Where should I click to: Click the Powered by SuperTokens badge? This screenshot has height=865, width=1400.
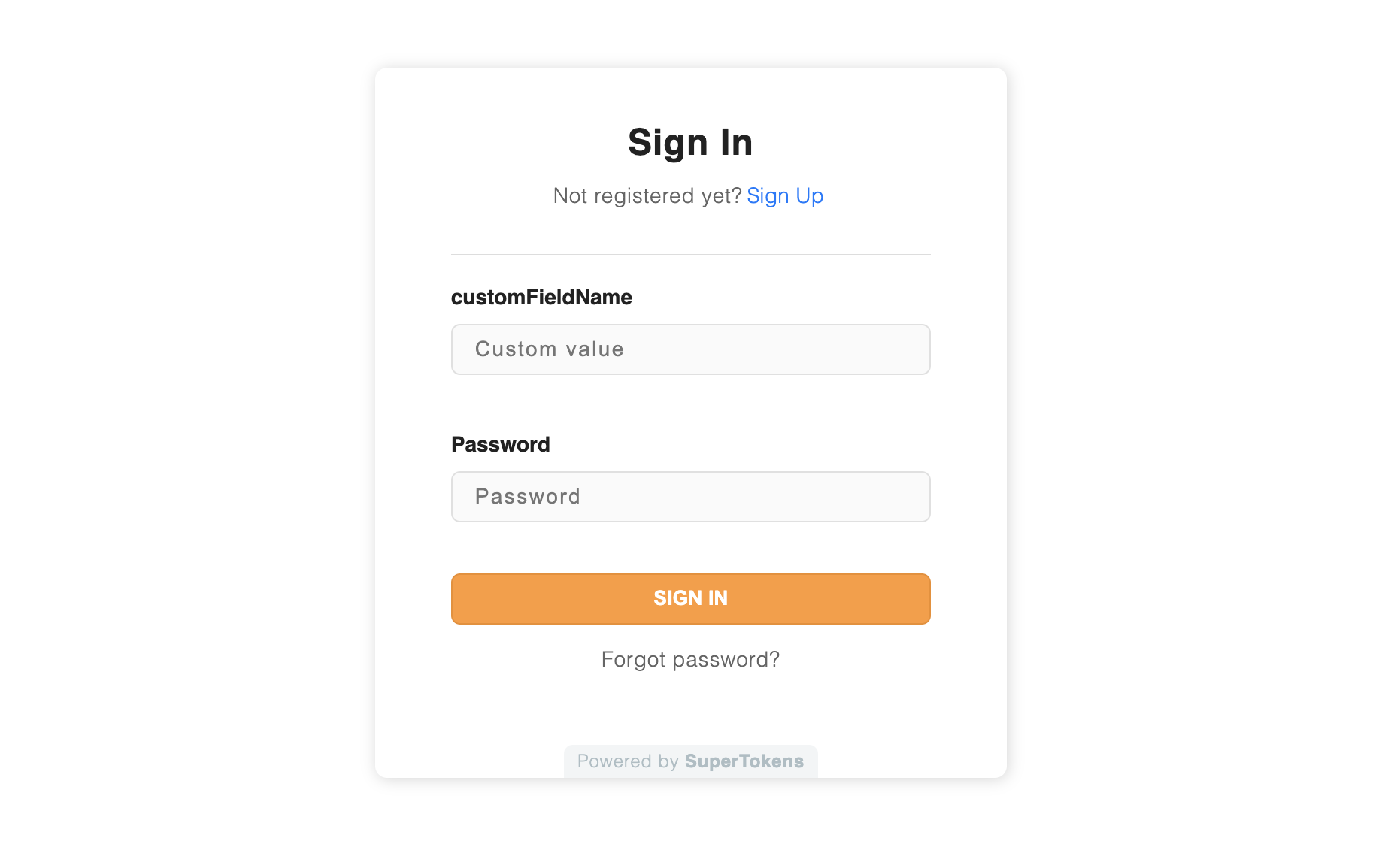(690, 761)
